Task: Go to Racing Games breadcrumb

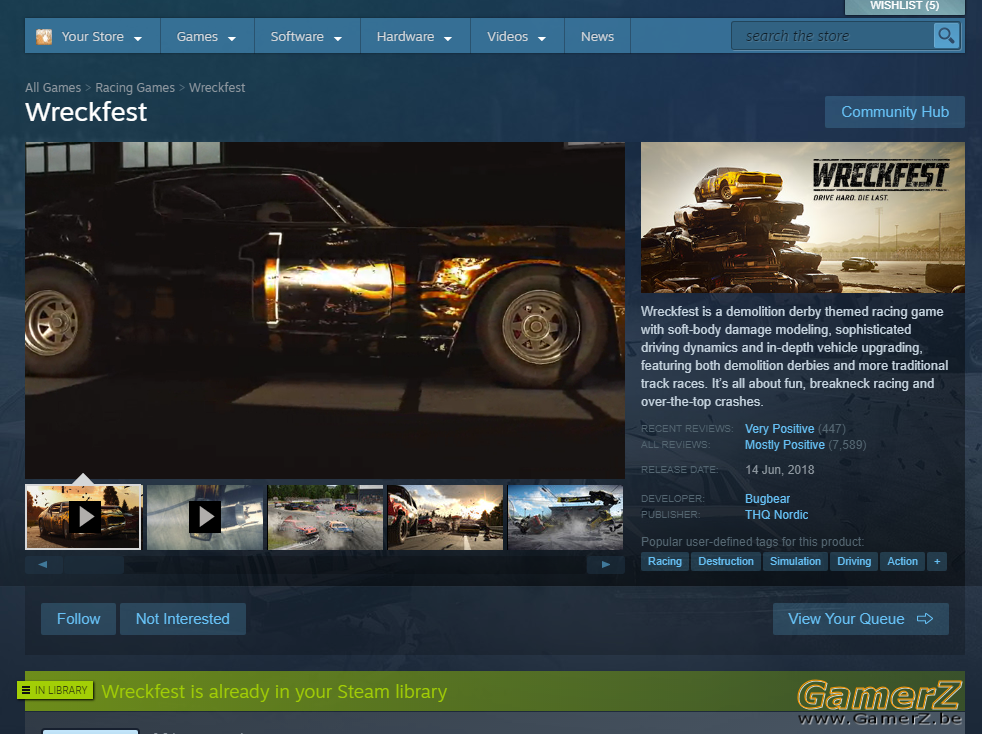Action: (135, 88)
